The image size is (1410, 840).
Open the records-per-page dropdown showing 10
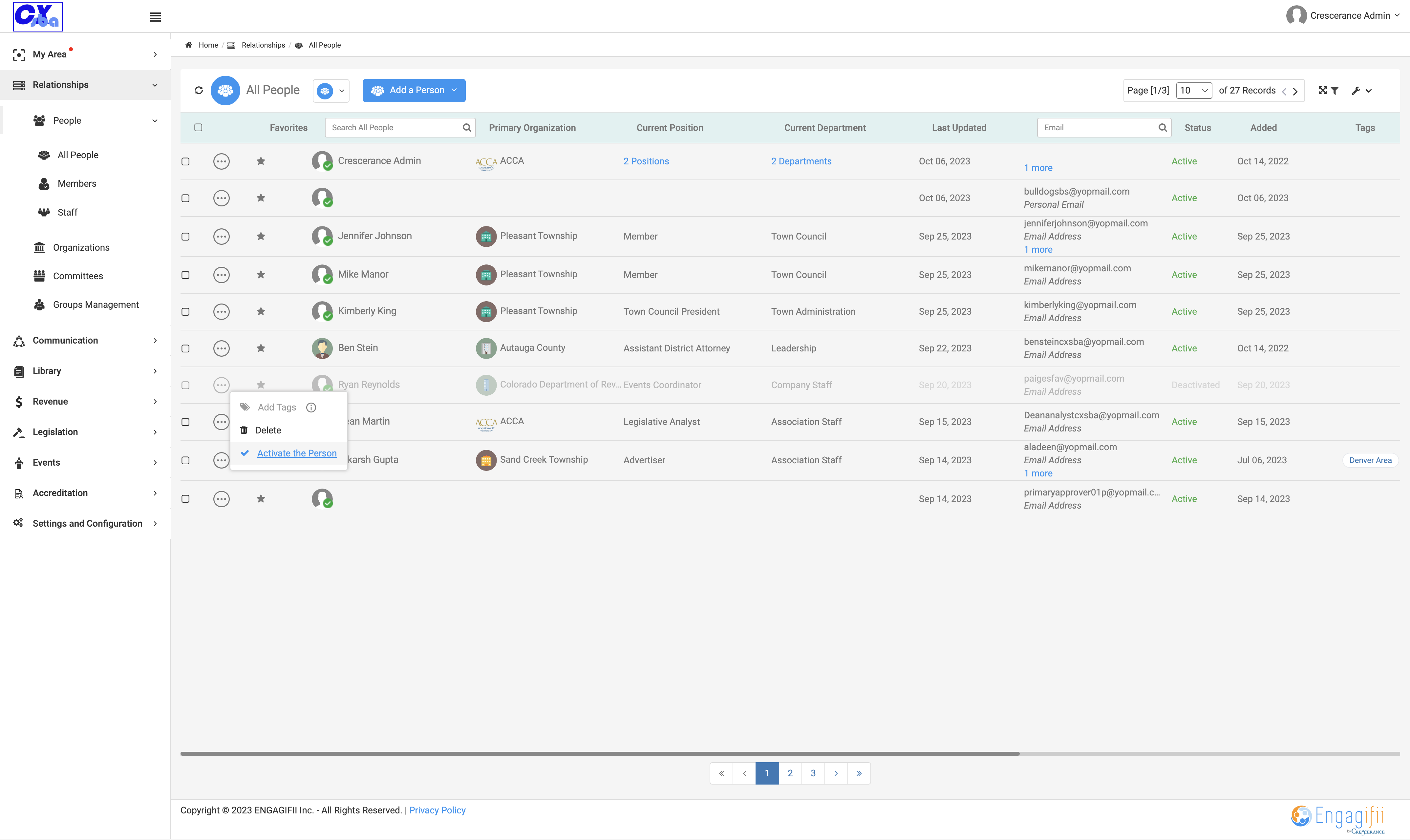point(1194,91)
